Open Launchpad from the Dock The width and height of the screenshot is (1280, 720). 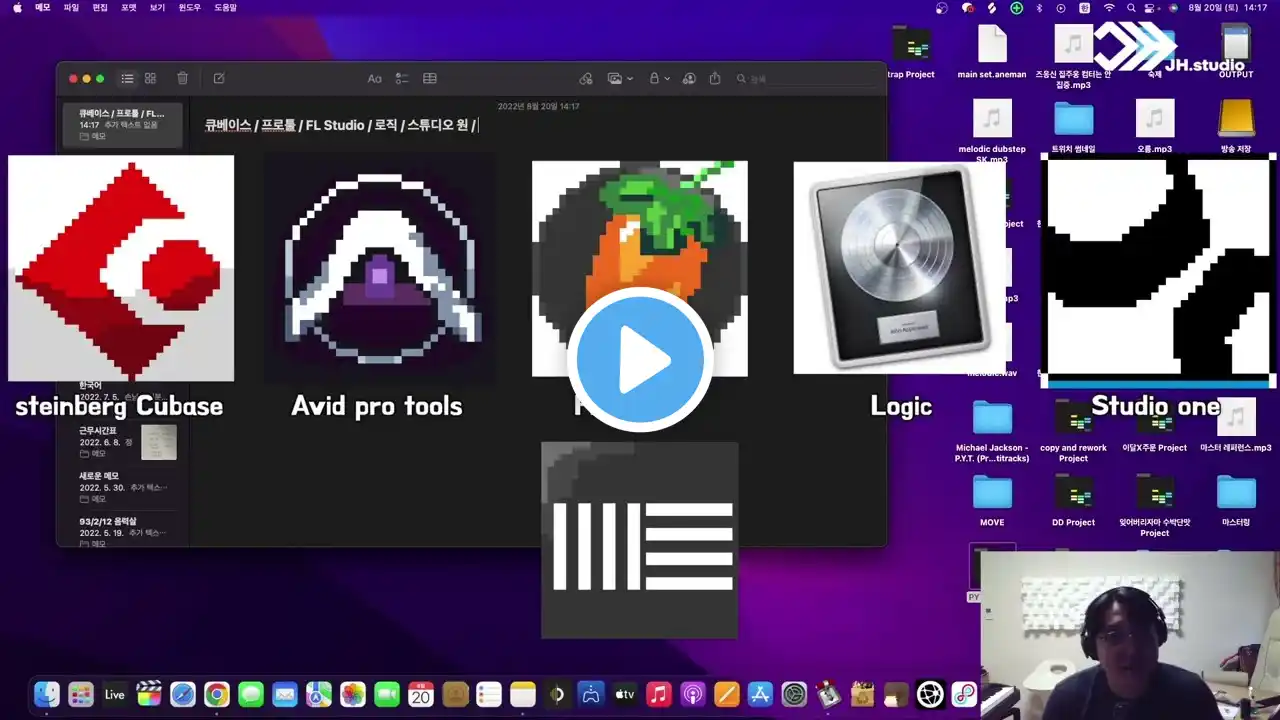click(80, 694)
